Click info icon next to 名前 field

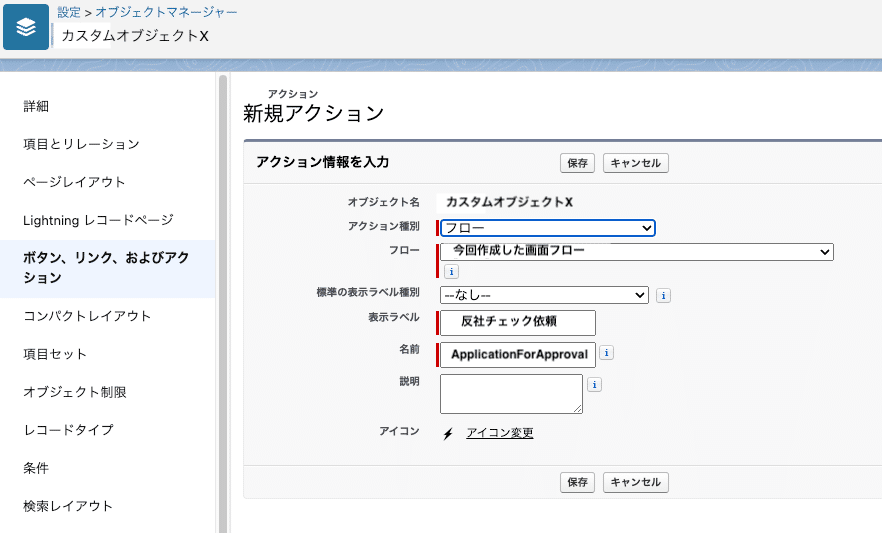[606, 353]
